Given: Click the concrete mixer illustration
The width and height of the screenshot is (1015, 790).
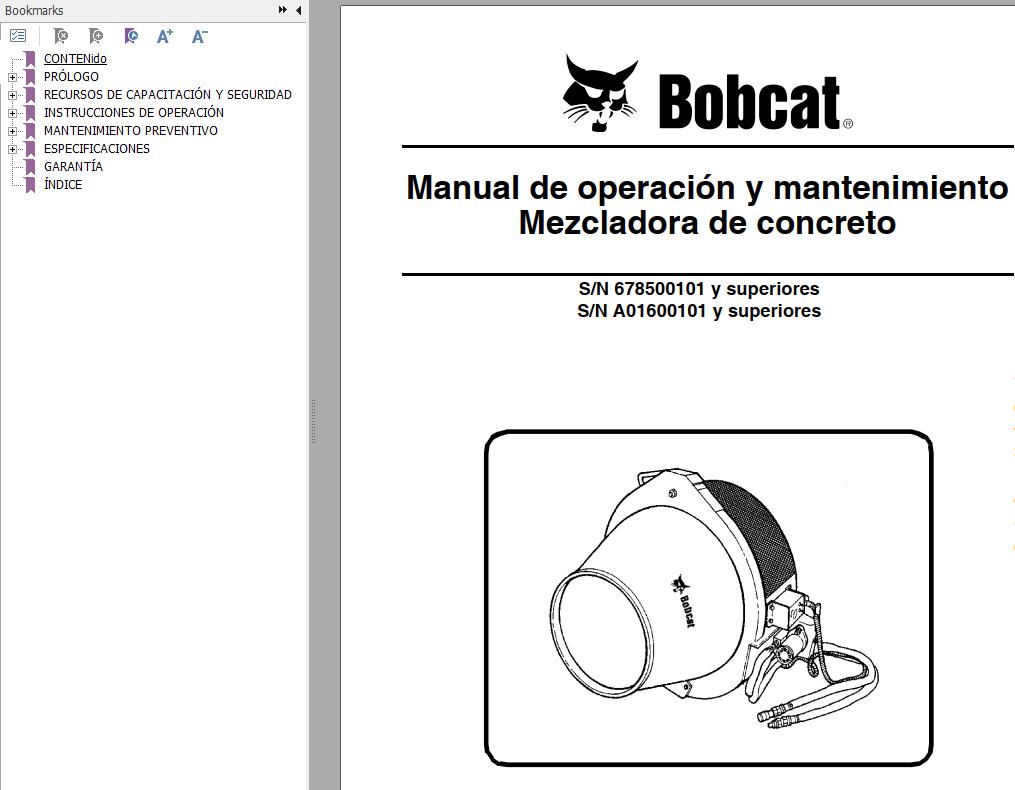Looking at the screenshot, I should (x=708, y=598).
